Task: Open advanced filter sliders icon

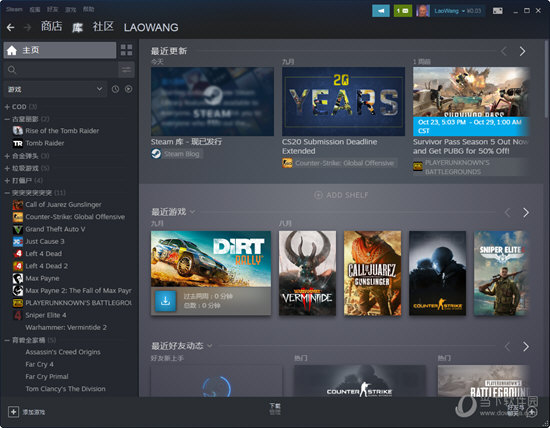Action: click(x=126, y=70)
